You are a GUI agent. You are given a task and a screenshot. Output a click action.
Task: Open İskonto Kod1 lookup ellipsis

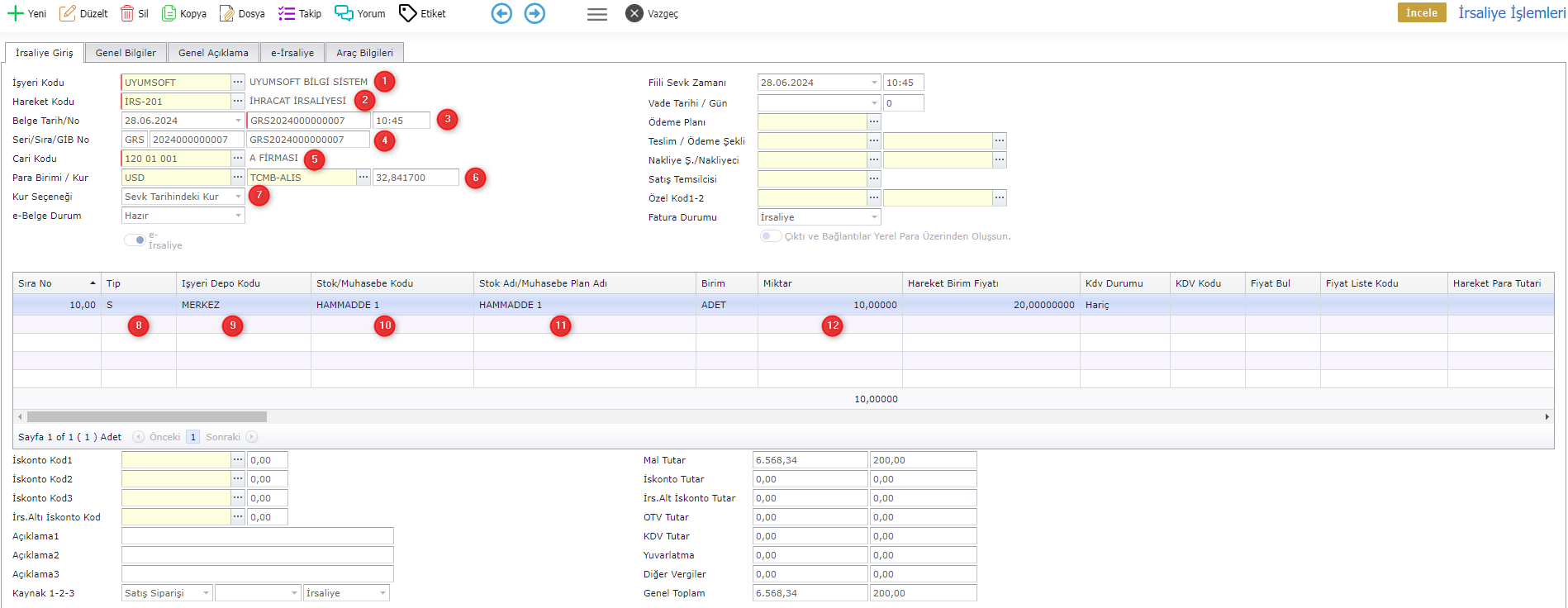[238, 459]
